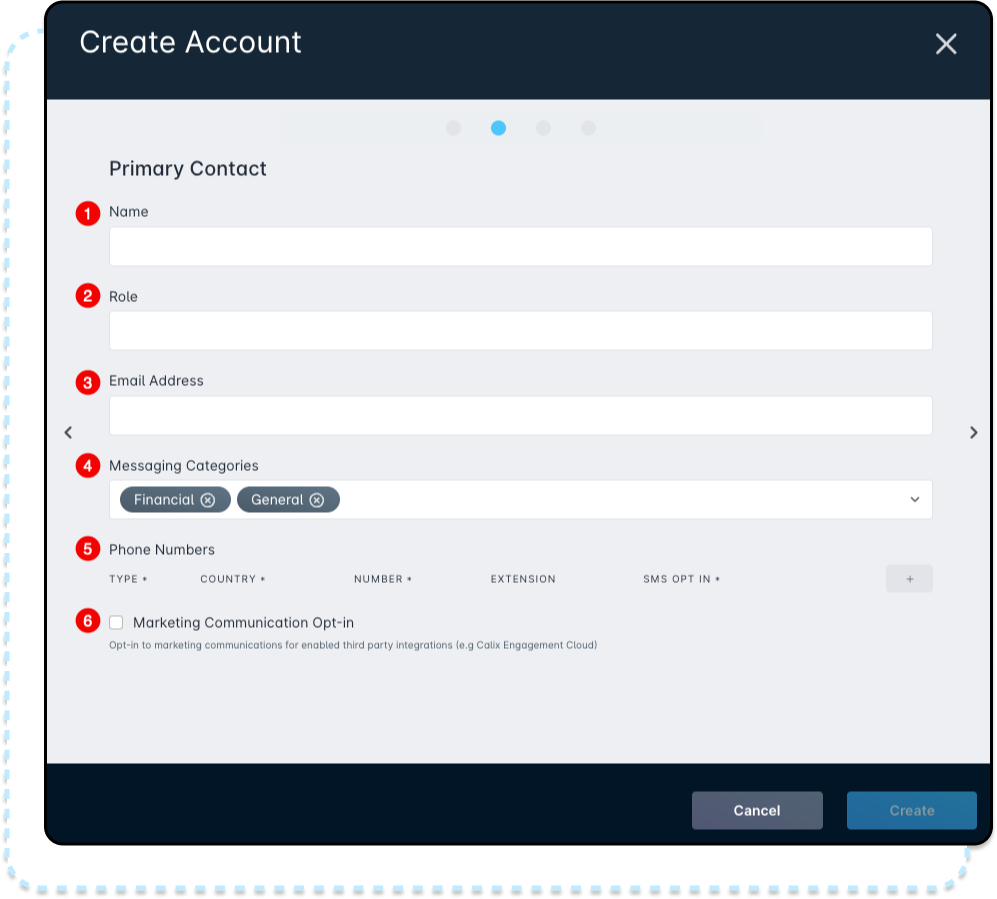The image size is (997, 899).
Task: Select the active second step dot
Action: pos(498,128)
